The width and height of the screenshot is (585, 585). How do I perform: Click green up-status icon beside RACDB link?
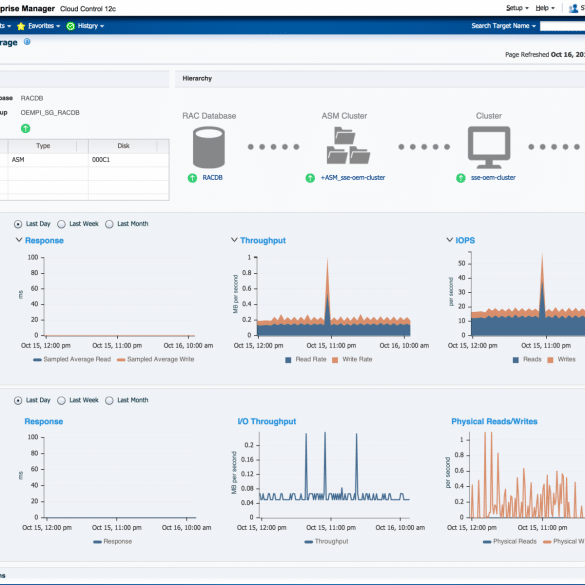[192, 178]
